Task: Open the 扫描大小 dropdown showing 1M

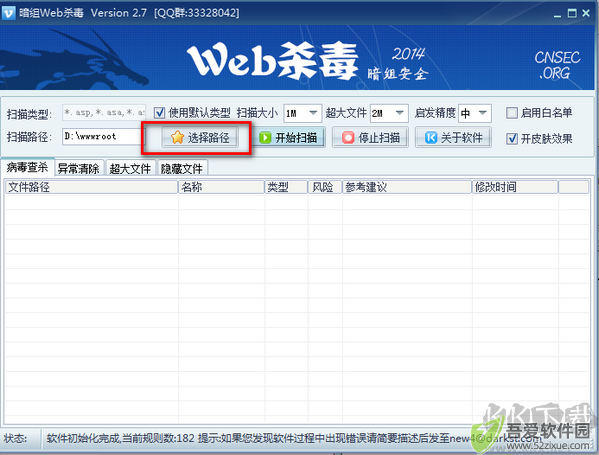Action: 303,113
